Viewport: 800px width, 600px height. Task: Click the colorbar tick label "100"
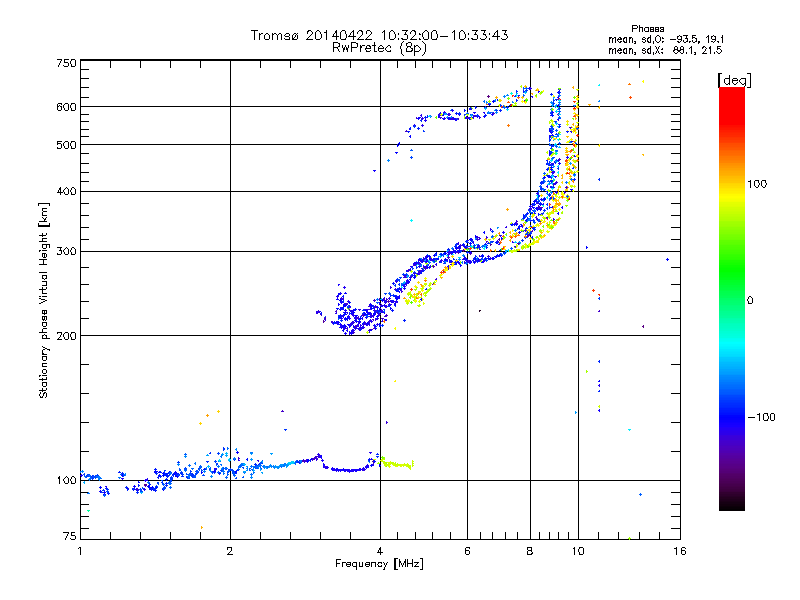tap(757, 184)
